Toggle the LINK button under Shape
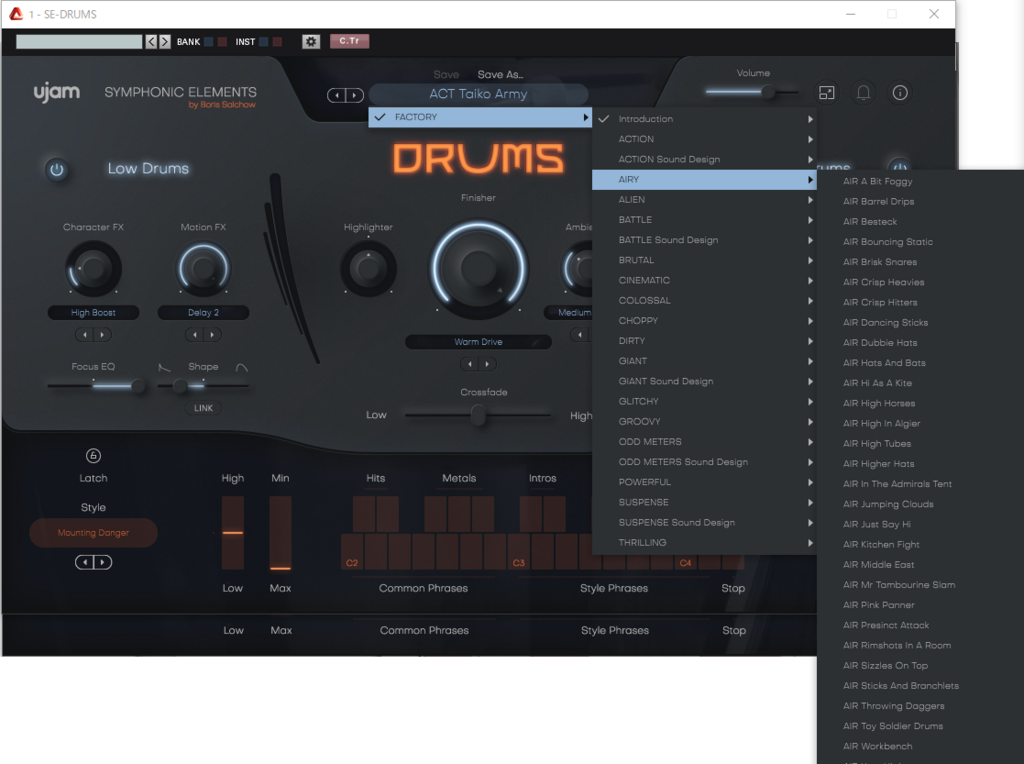 (x=203, y=408)
